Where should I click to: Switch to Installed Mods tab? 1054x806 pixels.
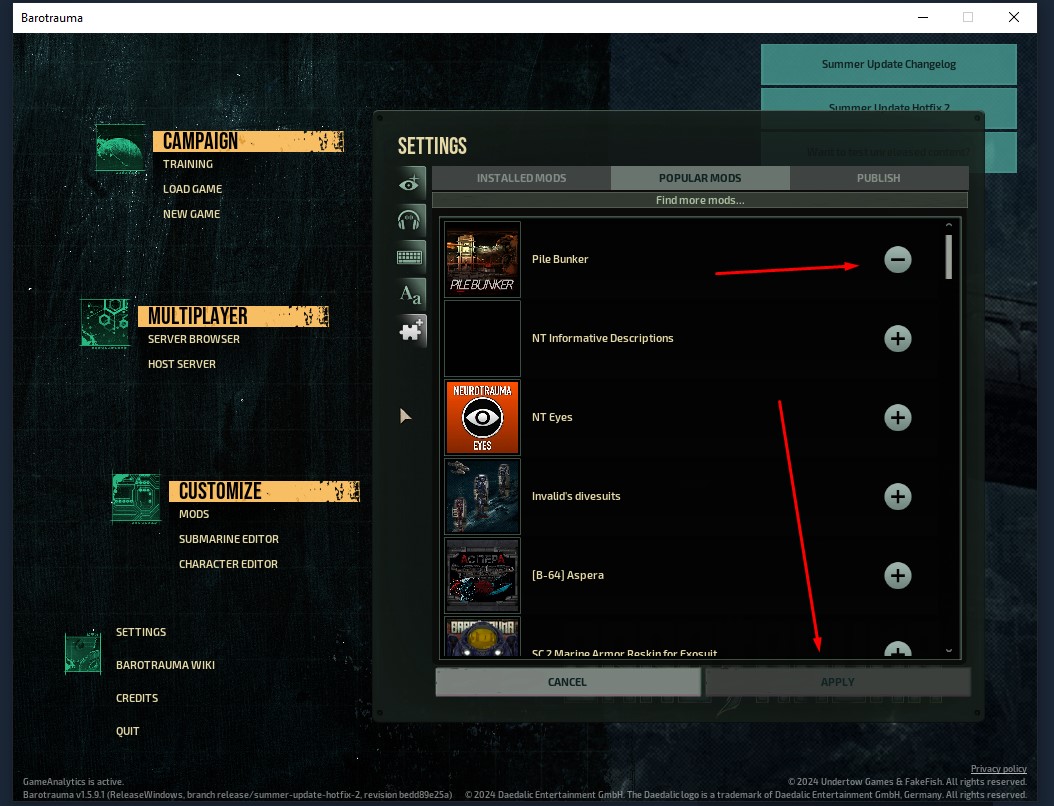click(x=521, y=178)
